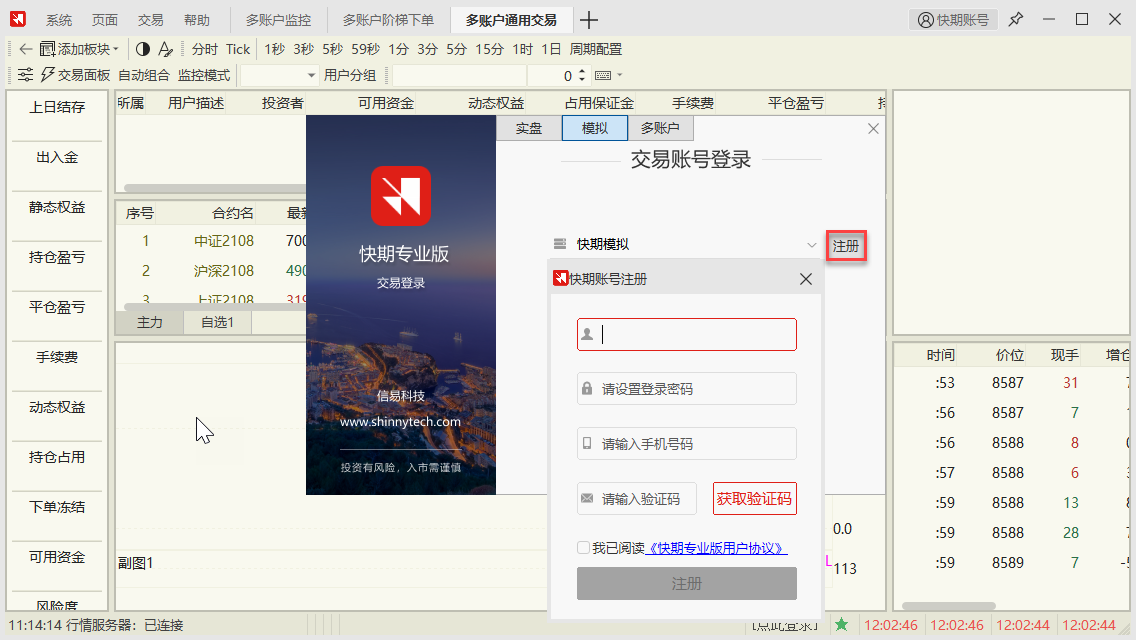Select the 15分 period

click(490, 49)
